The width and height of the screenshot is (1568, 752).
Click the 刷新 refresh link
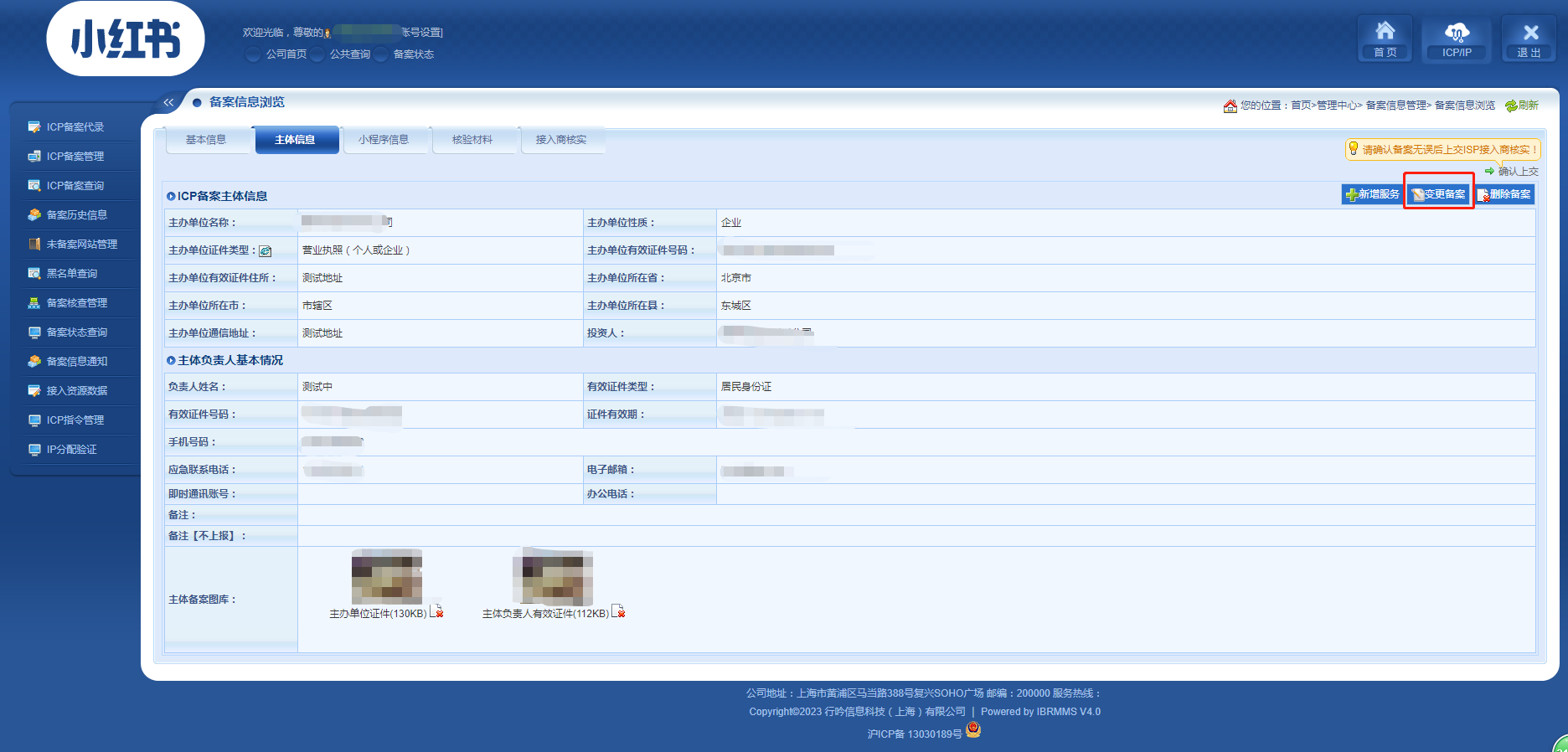1522,106
